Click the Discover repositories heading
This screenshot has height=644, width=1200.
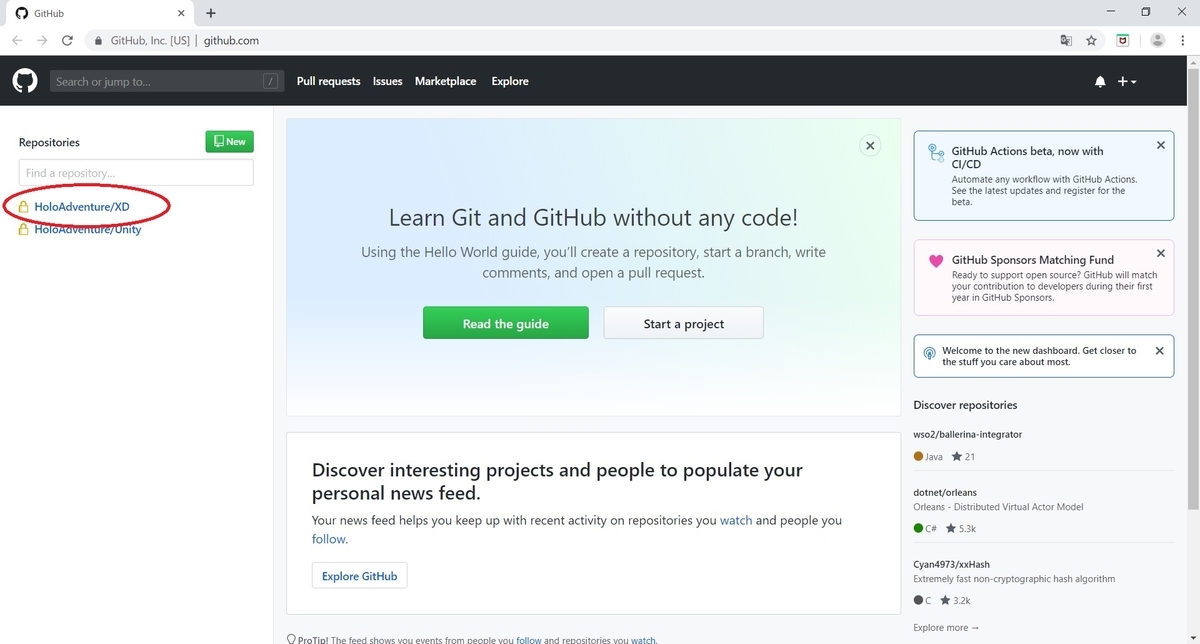point(965,405)
